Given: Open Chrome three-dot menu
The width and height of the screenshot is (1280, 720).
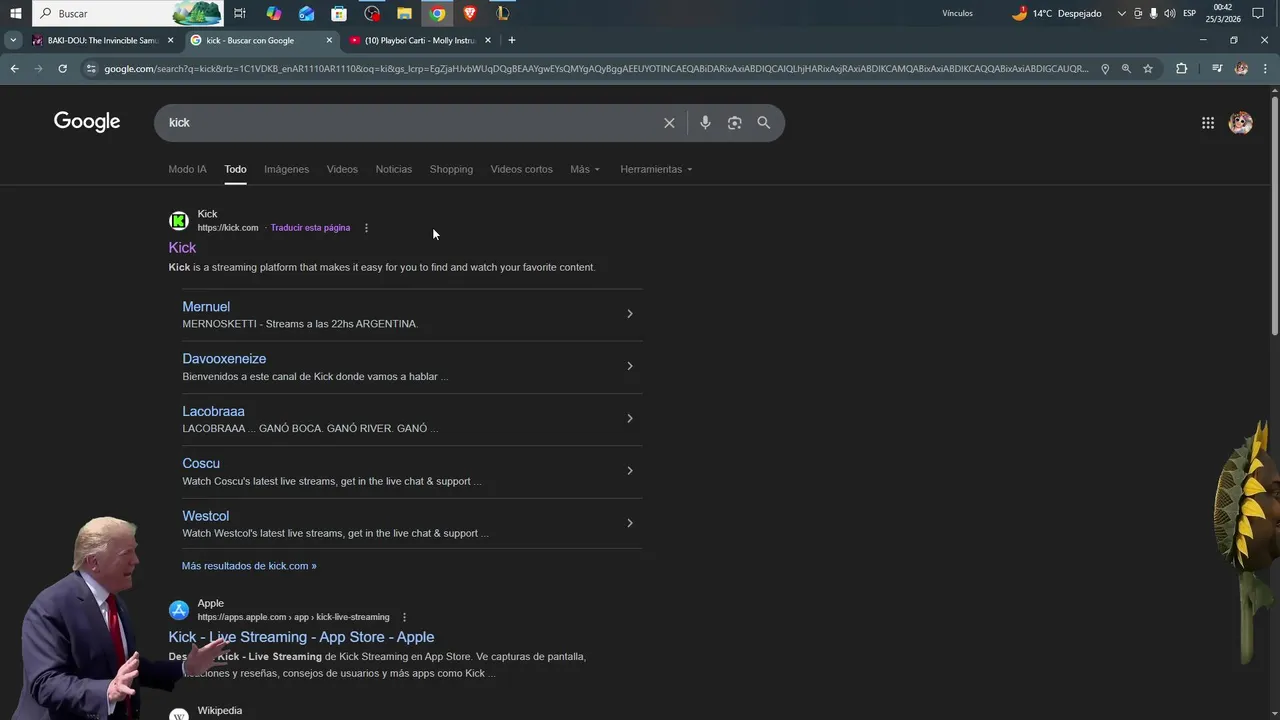Looking at the screenshot, I should [1265, 69].
